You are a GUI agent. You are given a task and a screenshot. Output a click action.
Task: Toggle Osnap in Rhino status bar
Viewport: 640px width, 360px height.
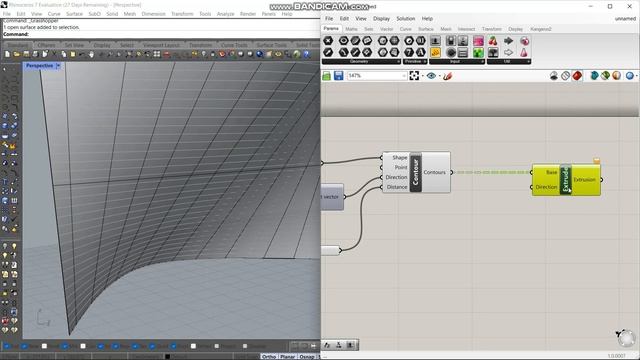[307, 357]
